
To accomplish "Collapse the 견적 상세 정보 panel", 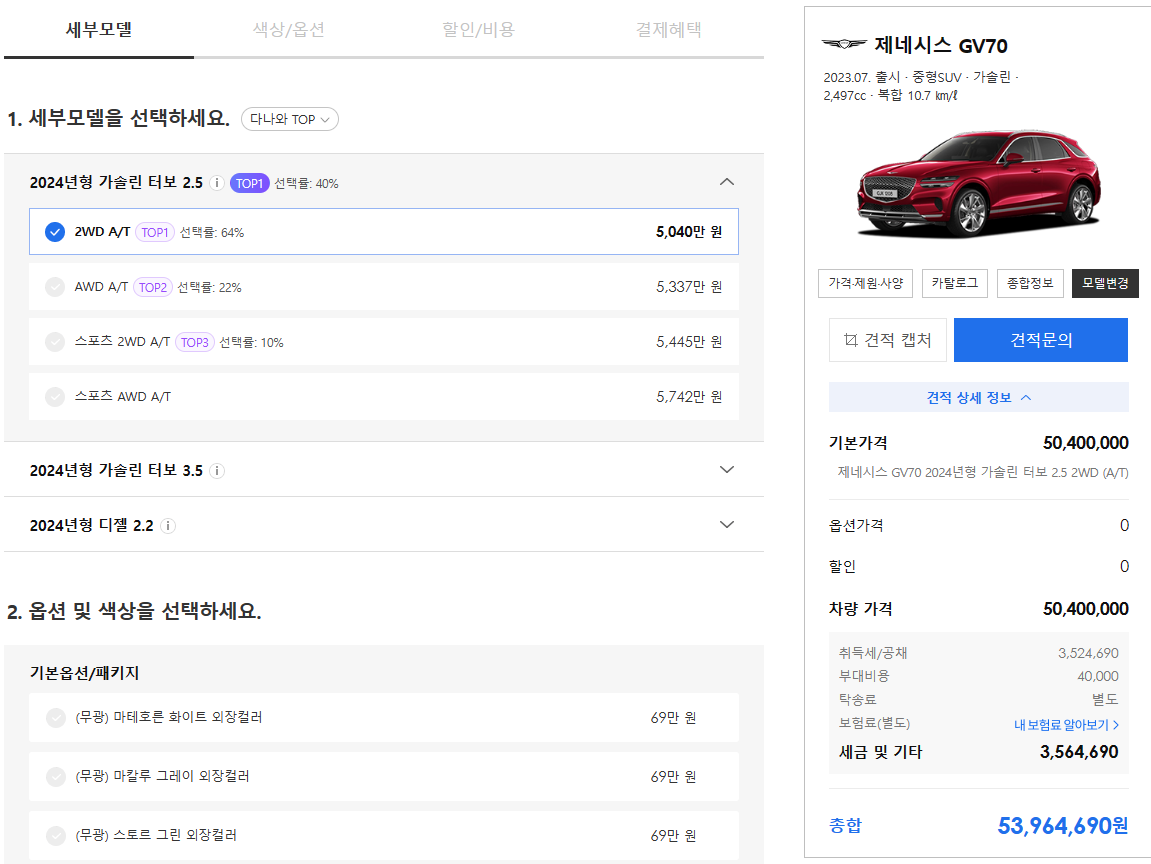I will pyautogui.click(x=978, y=397).
